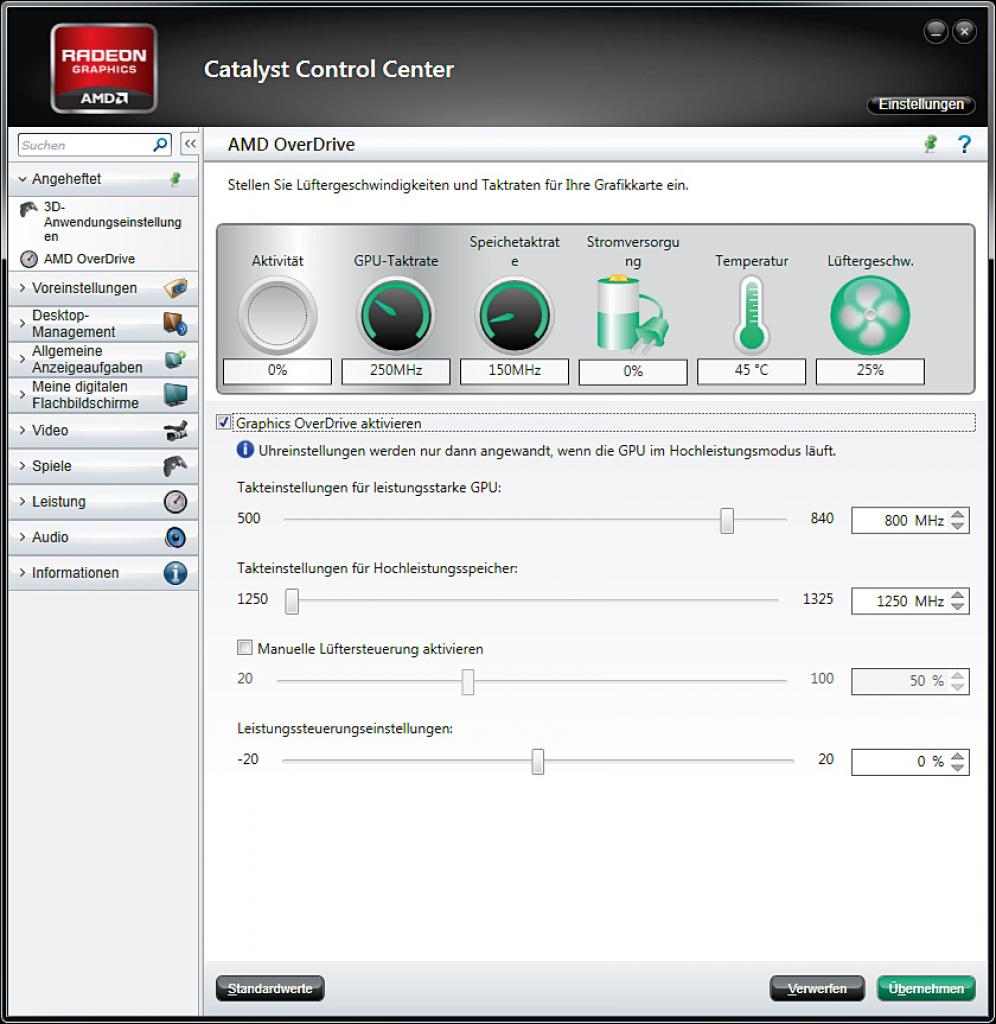The image size is (996, 1024).
Task: Click the memory clock slider handle
Action: coord(292,601)
